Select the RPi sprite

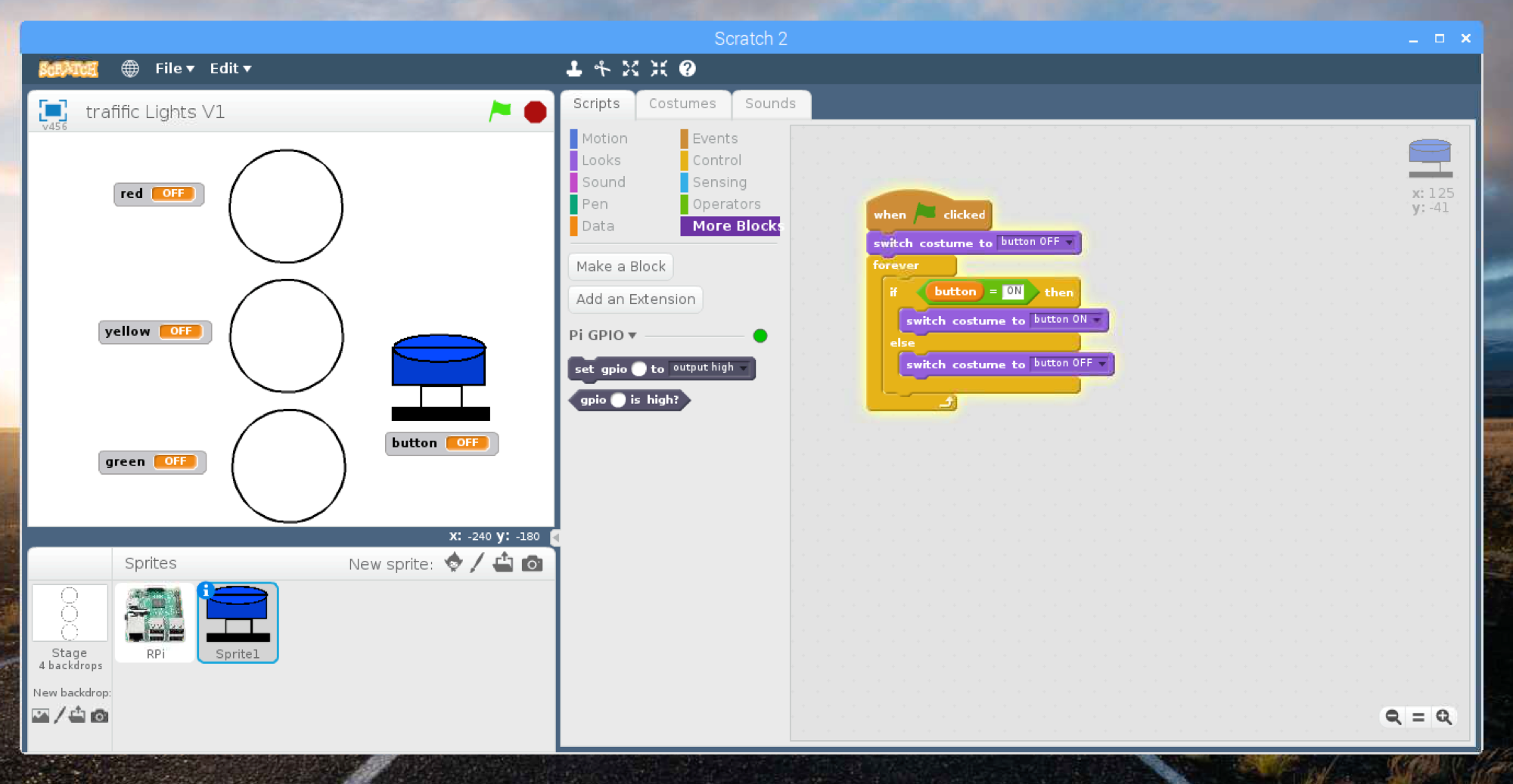[x=155, y=624]
